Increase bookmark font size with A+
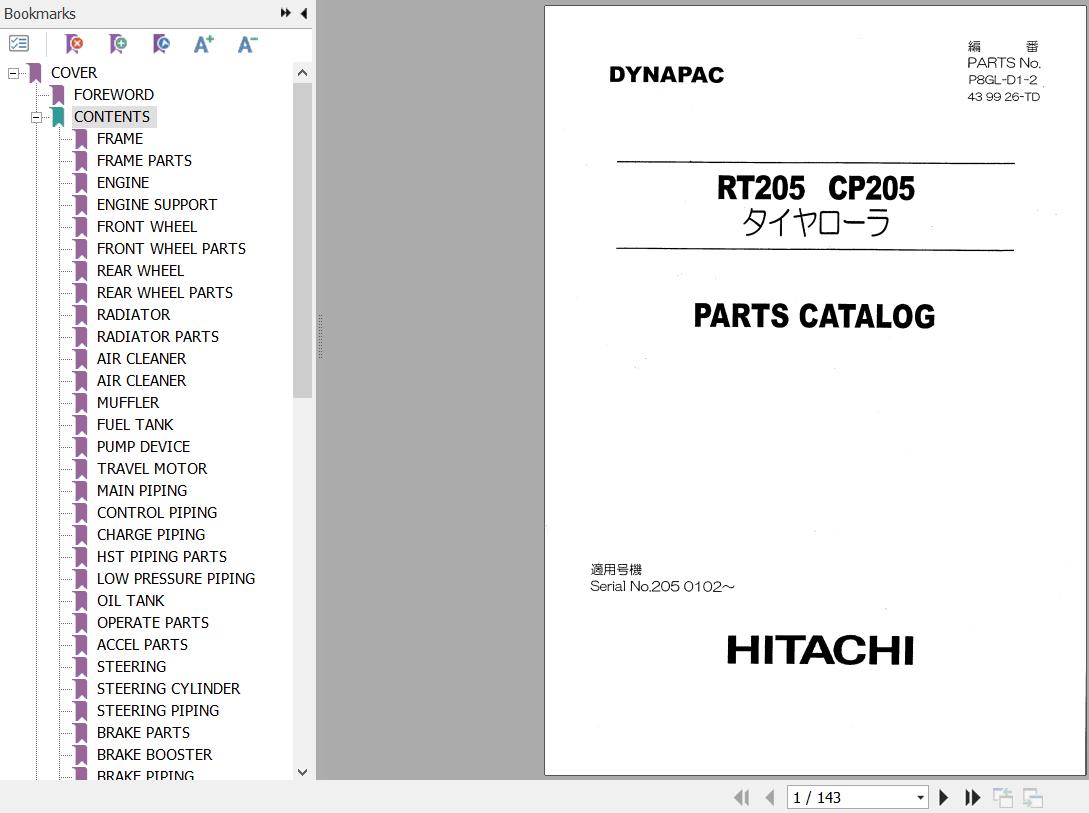Image resolution: width=1089 pixels, height=813 pixels. [204, 44]
